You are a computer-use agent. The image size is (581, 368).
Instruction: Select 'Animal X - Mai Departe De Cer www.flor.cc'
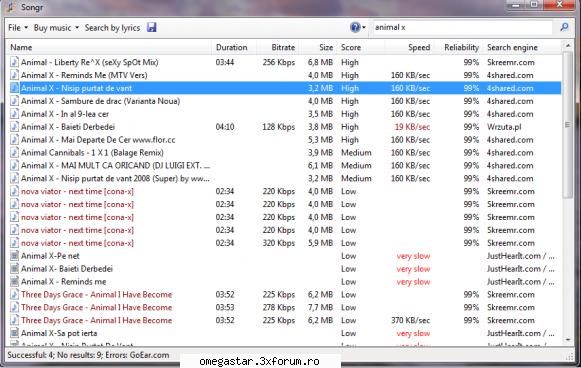click(x=98, y=140)
